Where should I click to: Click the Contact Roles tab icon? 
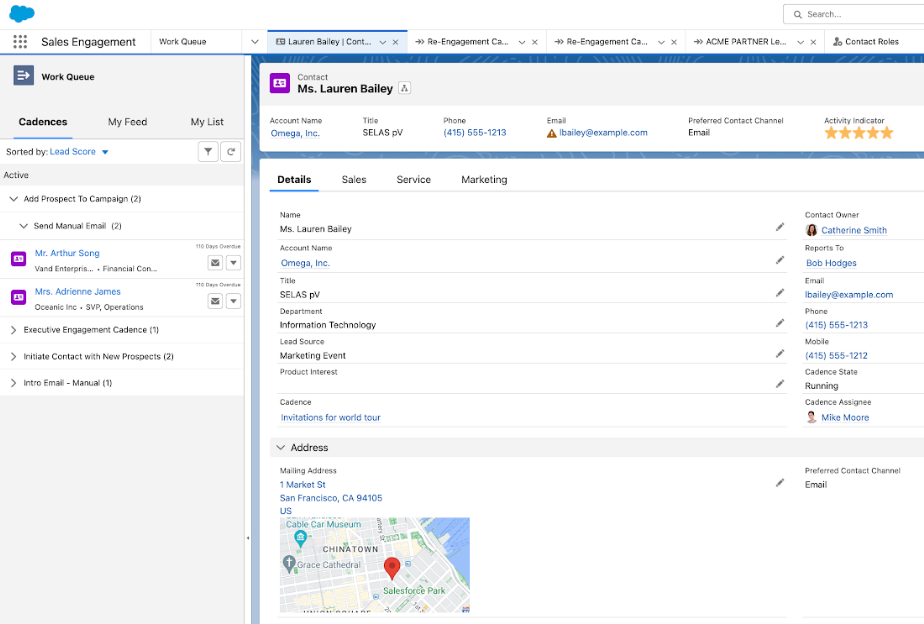point(837,42)
